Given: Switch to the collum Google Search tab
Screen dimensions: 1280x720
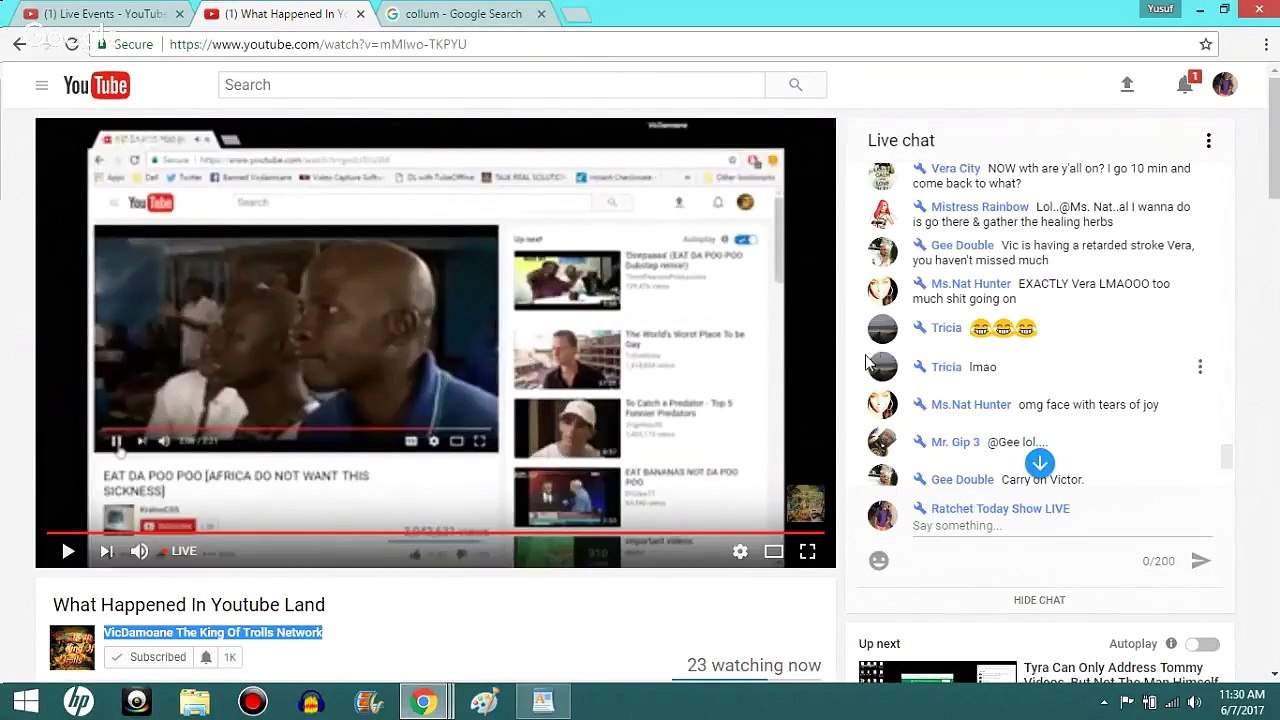Looking at the screenshot, I should coord(464,14).
